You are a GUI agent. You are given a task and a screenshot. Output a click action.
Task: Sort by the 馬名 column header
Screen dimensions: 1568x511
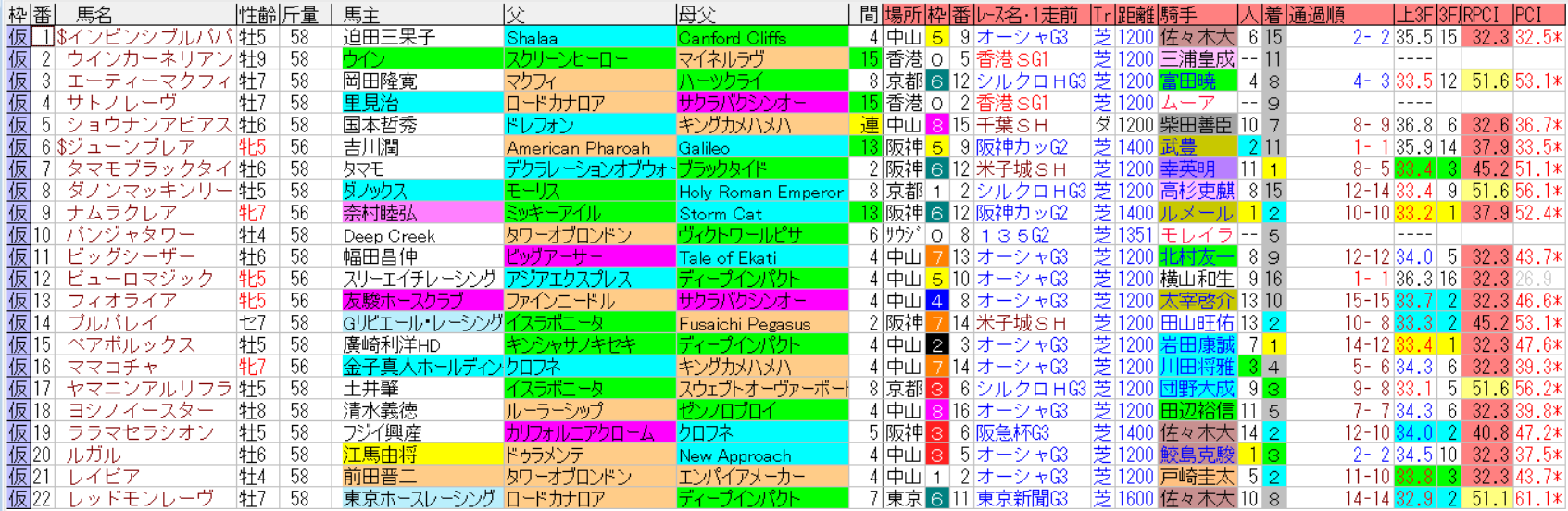point(94,14)
